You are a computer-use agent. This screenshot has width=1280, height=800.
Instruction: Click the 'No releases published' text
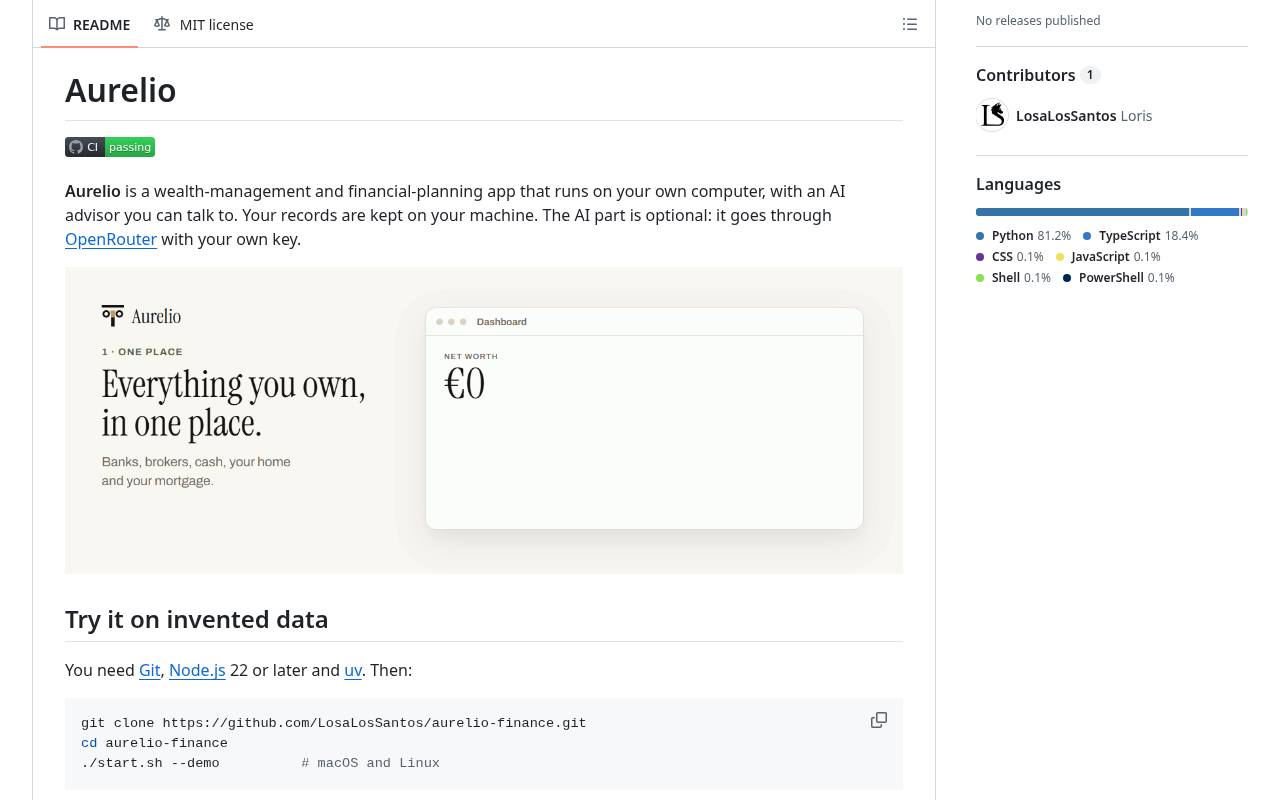[x=1038, y=20]
